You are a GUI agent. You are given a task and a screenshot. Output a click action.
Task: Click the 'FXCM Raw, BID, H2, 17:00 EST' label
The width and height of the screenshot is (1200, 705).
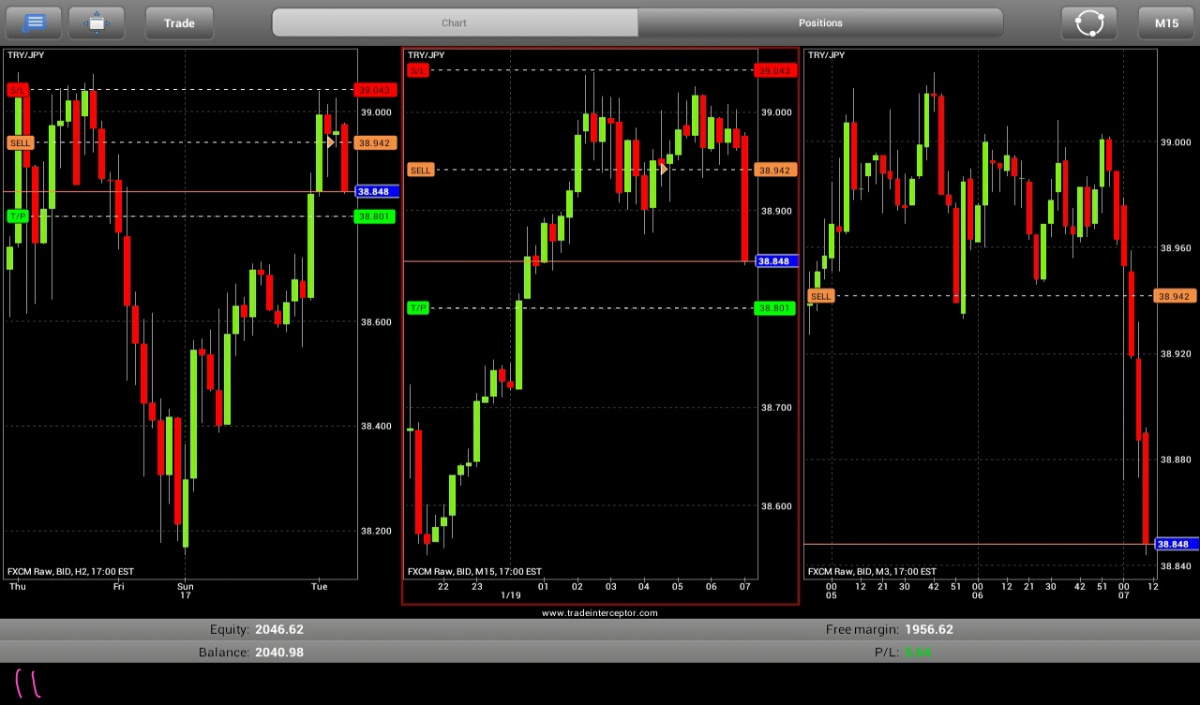(x=71, y=572)
